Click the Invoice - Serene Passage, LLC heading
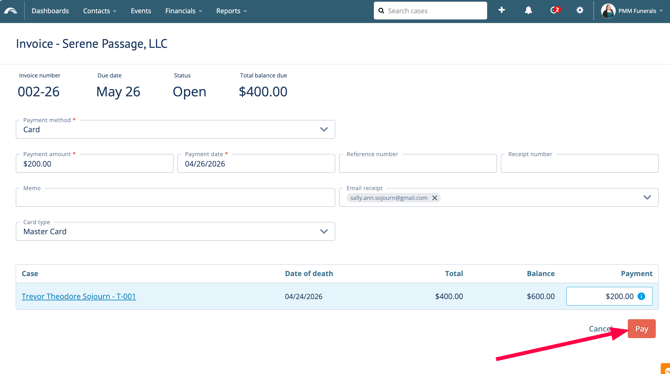The image size is (670, 374). click(x=91, y=44)
